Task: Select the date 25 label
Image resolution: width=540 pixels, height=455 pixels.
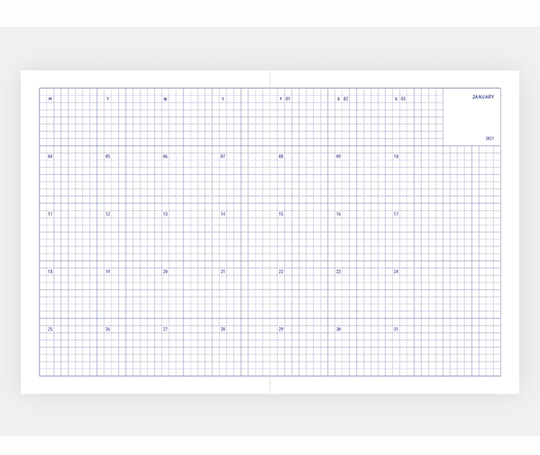Action: coord(50,329)
